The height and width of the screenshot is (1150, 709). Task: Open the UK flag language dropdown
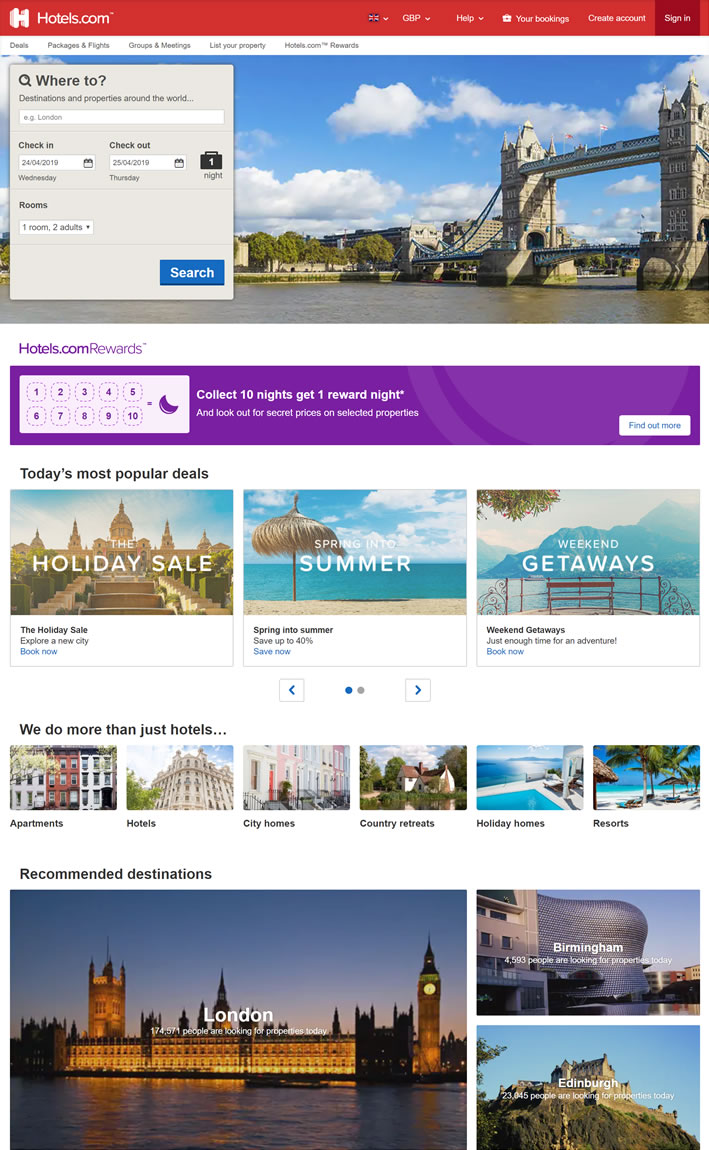point(378,18)
